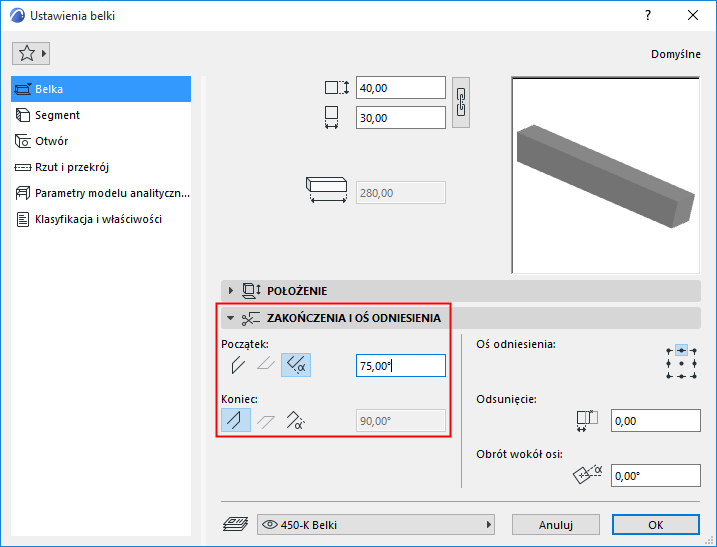Open the 450-K Belki layer dropdown
The image size is (717, 547).
[376, 525]
